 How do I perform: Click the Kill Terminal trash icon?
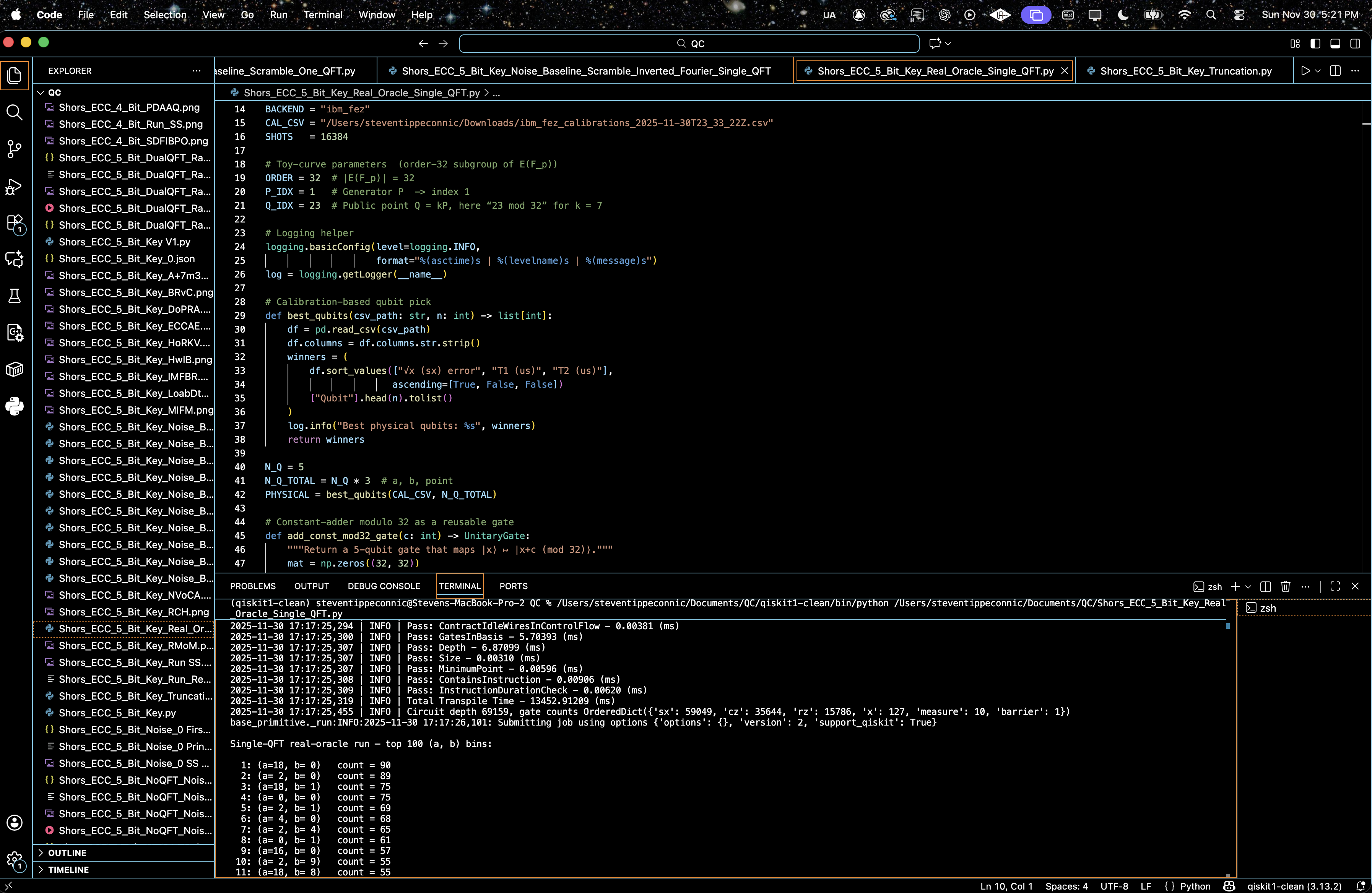pos(1285,586)
